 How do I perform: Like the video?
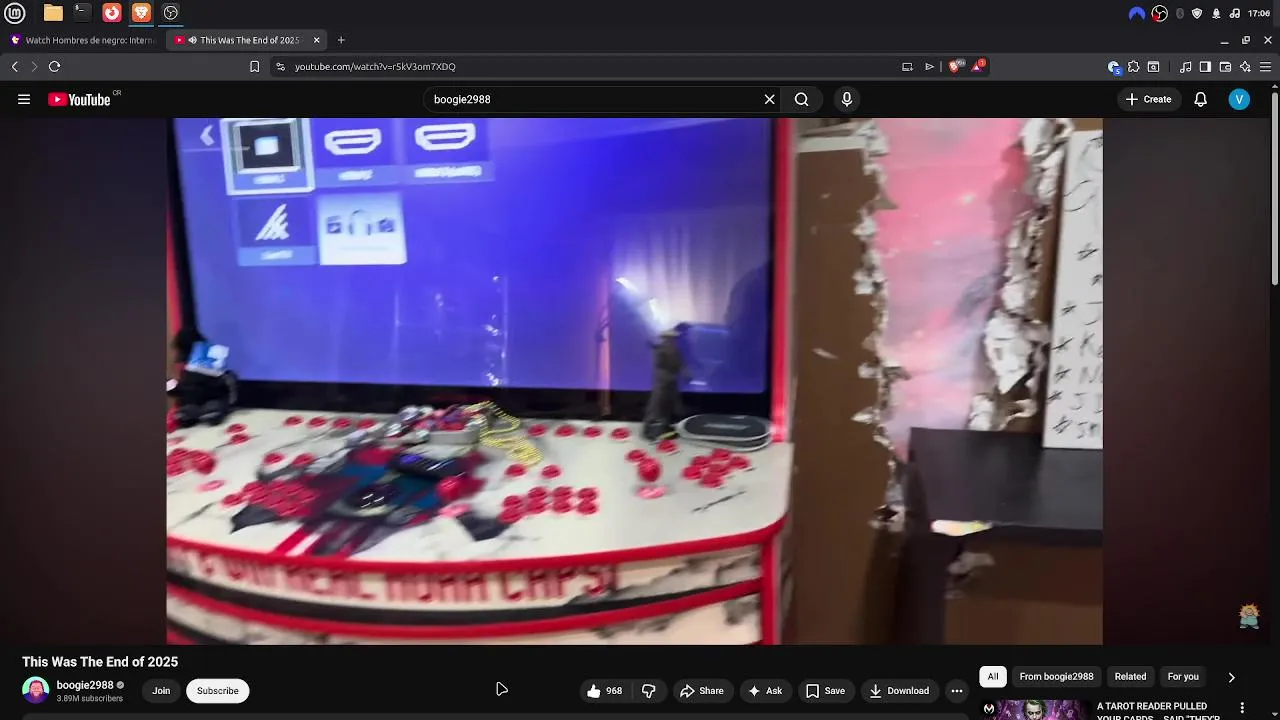pos(604,691)
